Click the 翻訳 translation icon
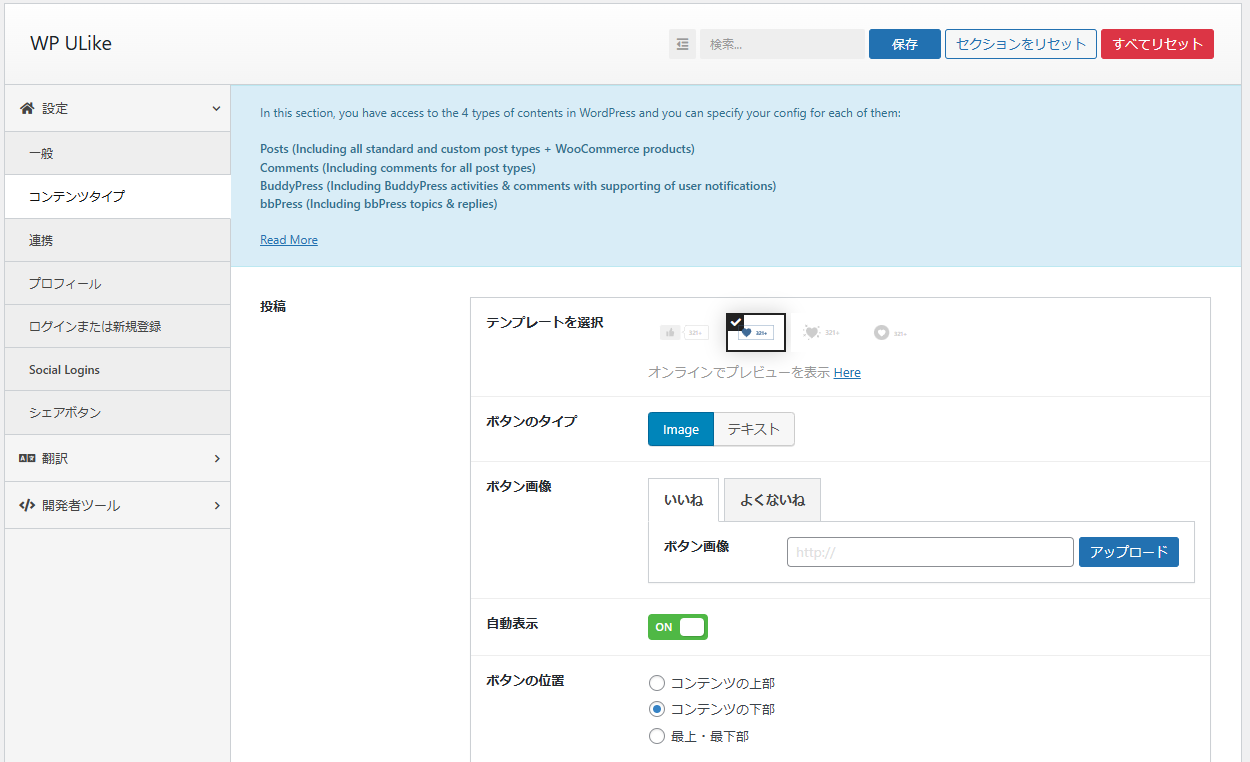This screenshot has height=762, width=1250. tap(27, 458)
